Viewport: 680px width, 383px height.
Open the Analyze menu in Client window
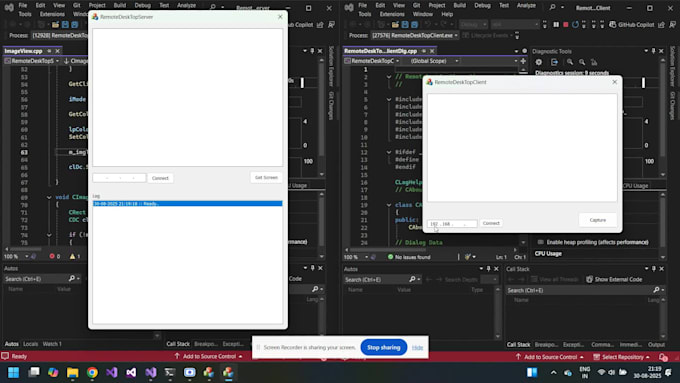tap(526, 6)
